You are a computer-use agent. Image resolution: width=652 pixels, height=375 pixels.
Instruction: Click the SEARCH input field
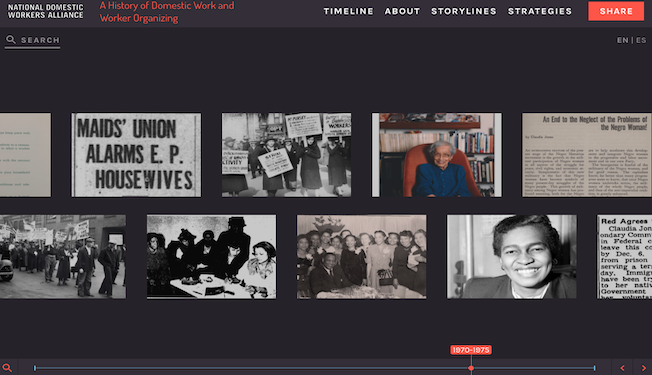click(32, 40)
